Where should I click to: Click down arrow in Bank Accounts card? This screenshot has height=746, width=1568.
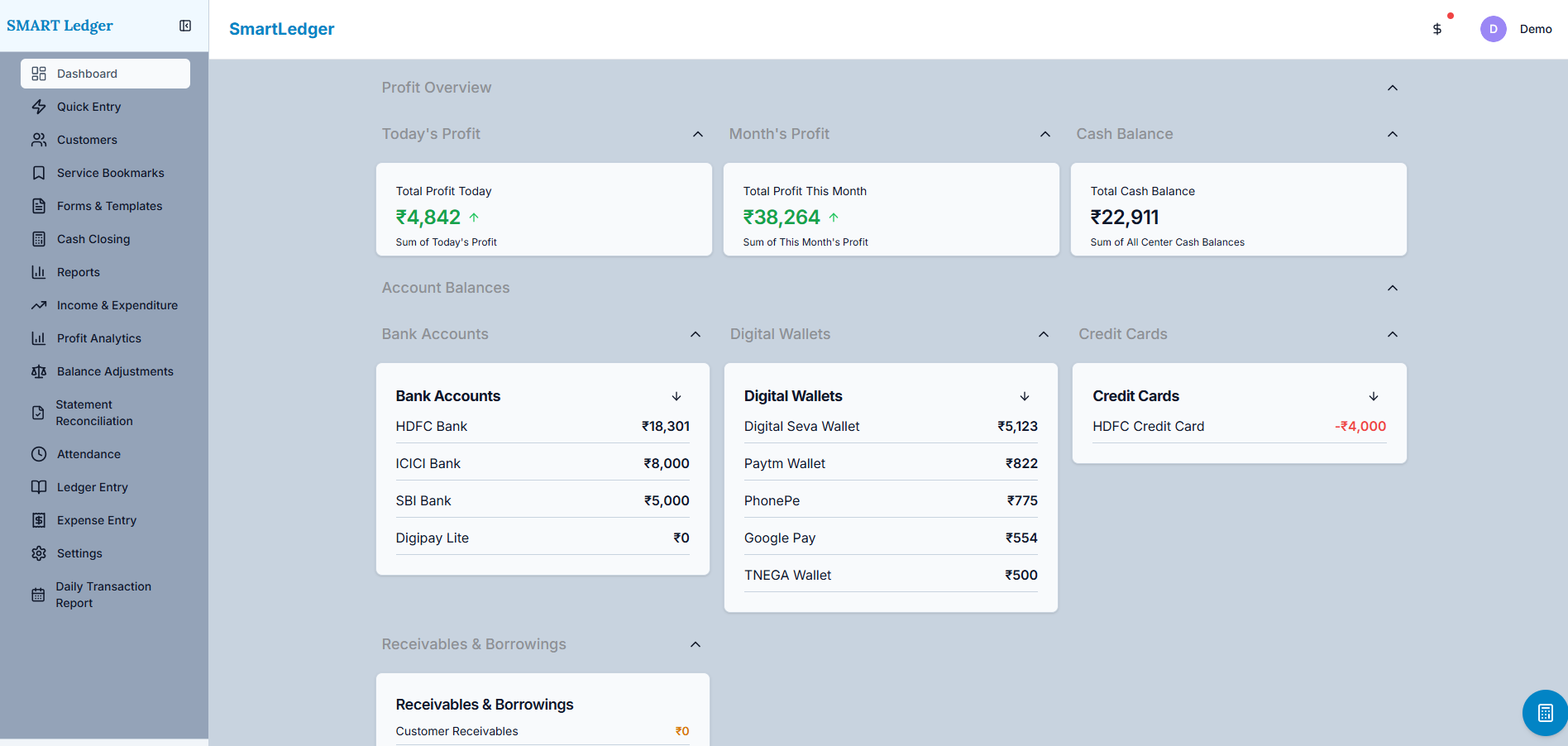click(676, 396)
